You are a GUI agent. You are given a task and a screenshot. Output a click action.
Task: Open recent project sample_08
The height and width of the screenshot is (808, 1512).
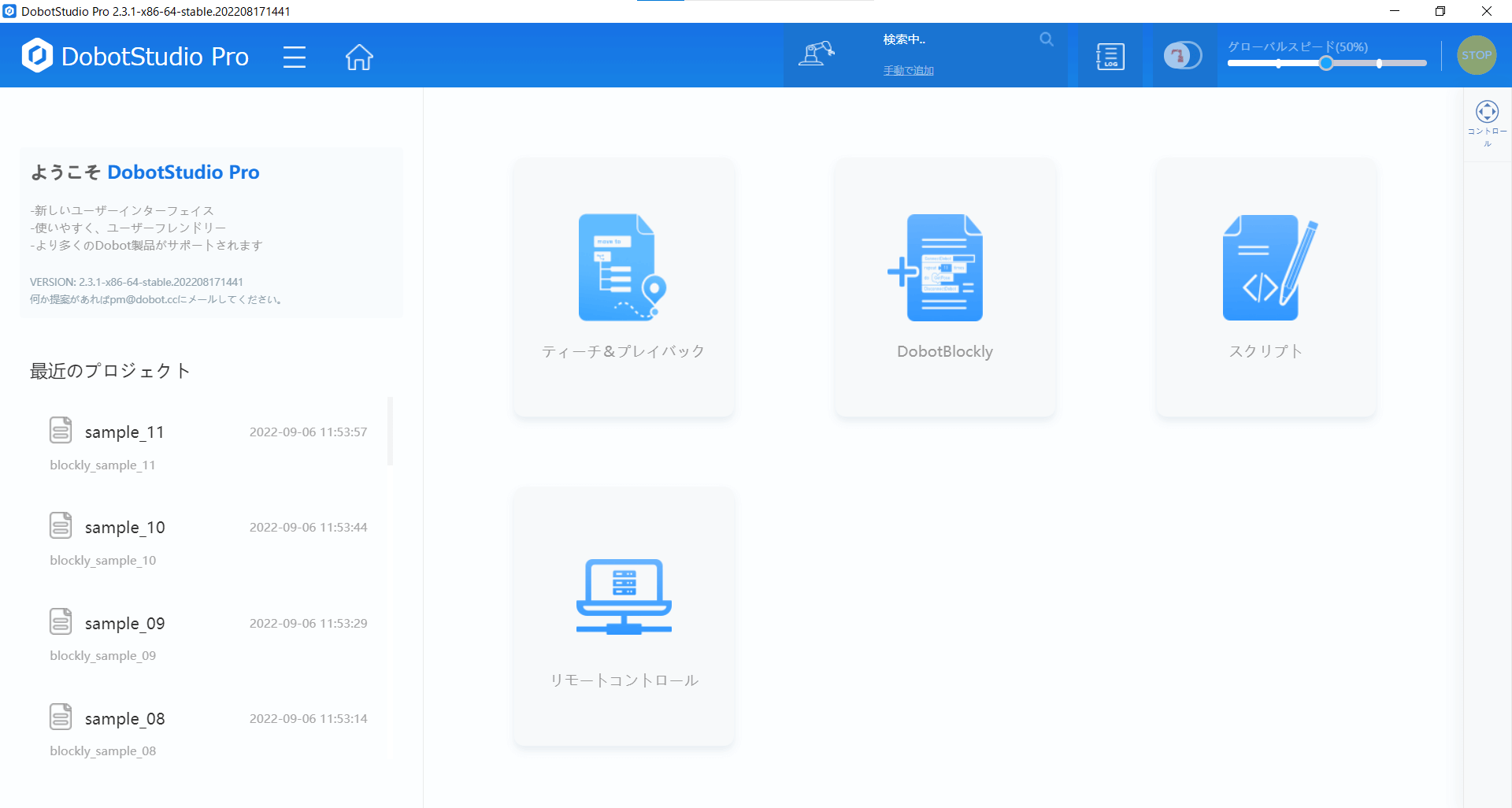(x=124, y=719)
